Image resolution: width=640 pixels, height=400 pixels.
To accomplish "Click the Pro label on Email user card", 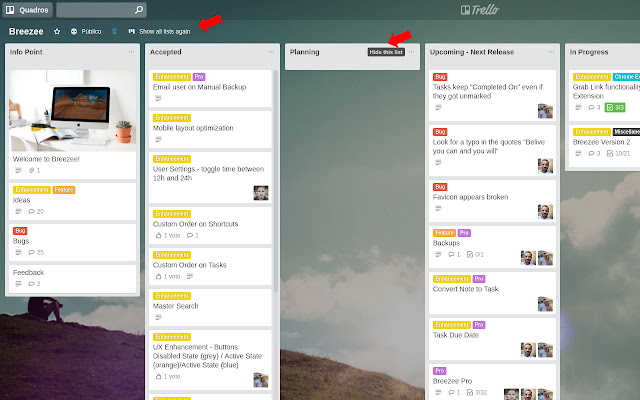I will (199, 77).
